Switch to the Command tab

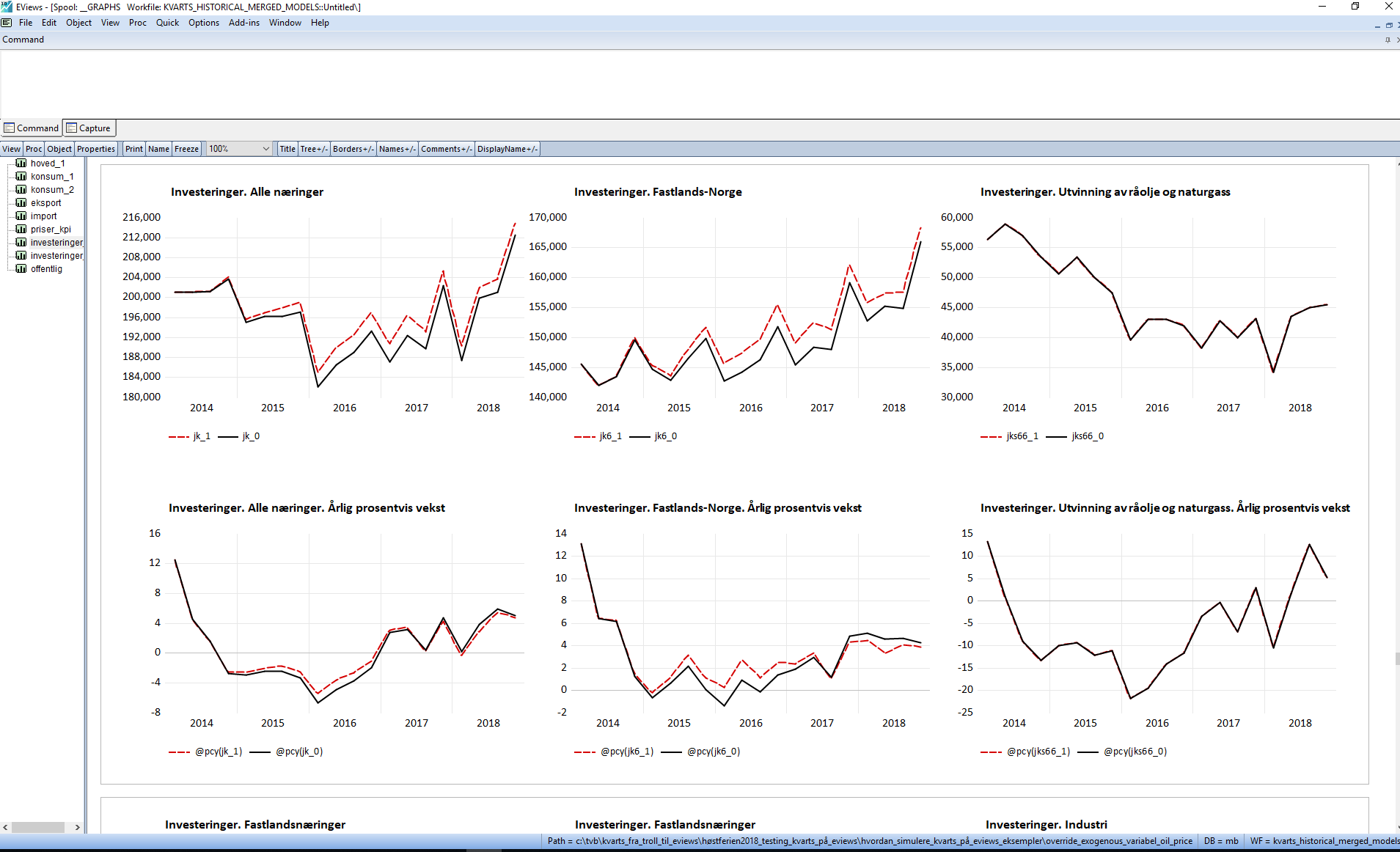click(31, 128)
